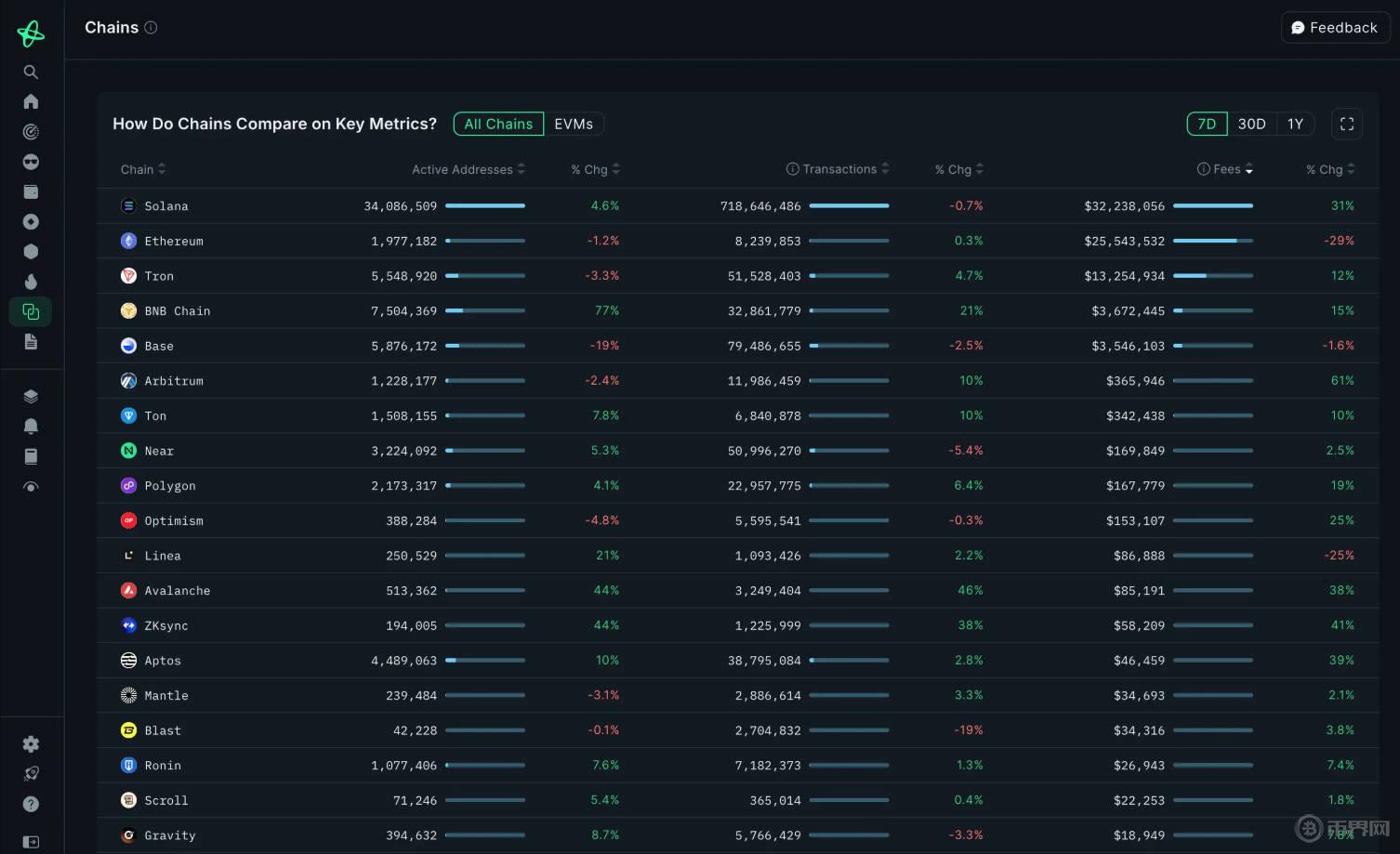The image size is (1400, 854).
Task: Click the info icon next to Chains title
Action: click(x=151, y=28)
